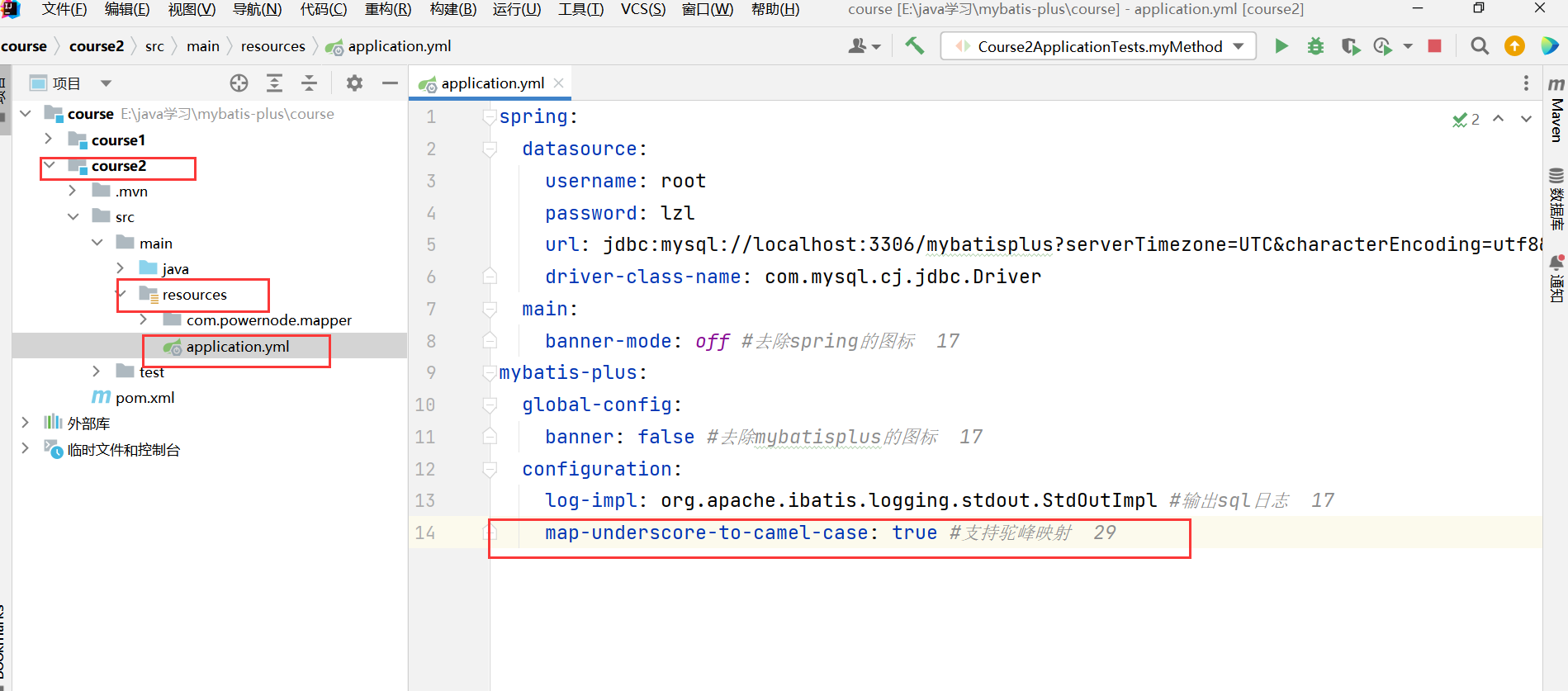Open Search Everywhere magnifier icon
This screenshot has width=1568, height=691.
pos(1480,46)
